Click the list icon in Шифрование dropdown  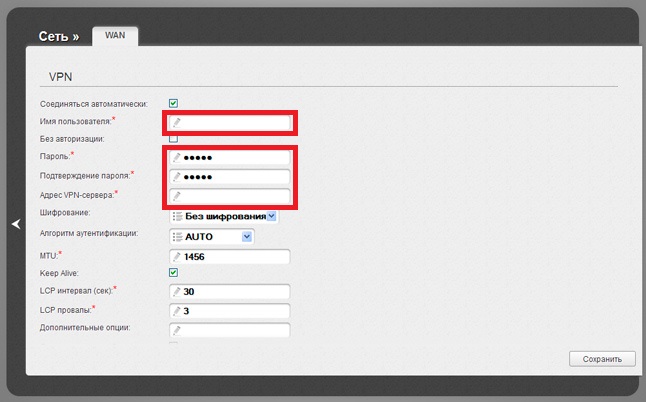(178, 216)
